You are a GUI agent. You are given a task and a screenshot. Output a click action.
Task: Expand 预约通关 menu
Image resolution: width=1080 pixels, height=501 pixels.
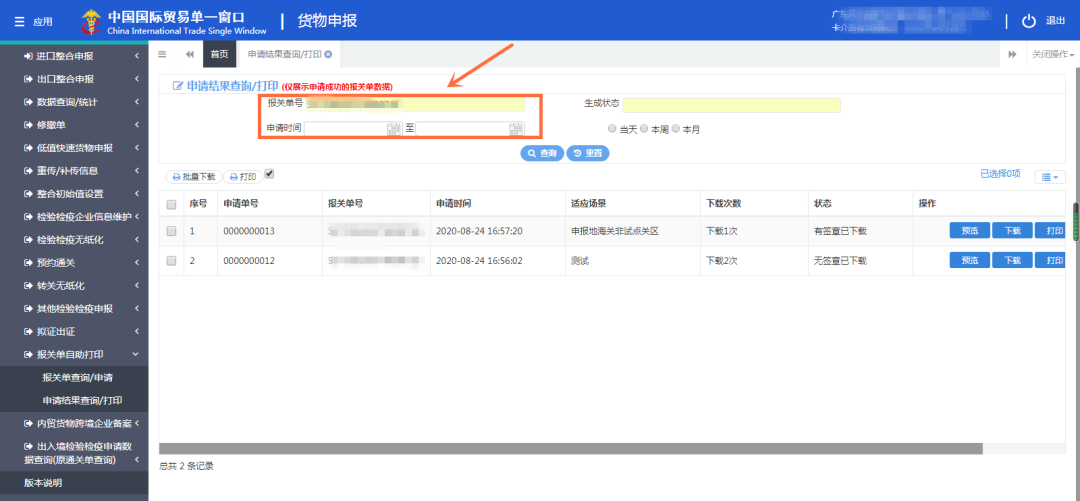click(x=74, y=263)
